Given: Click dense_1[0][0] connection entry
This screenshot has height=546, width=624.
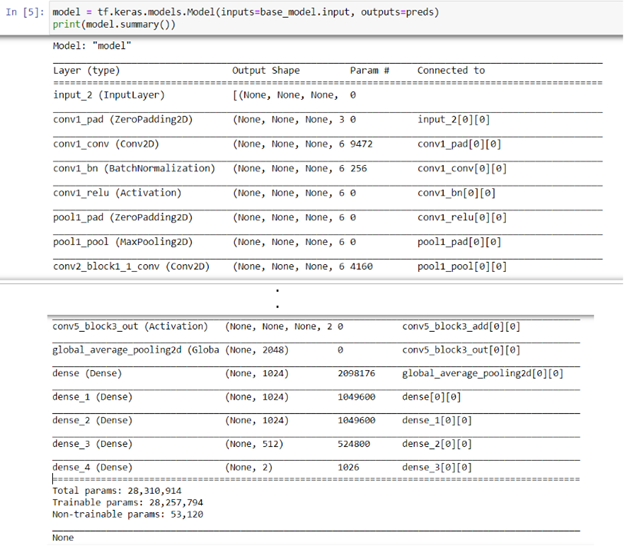Looking at the screenshot, I should point(437,421).
